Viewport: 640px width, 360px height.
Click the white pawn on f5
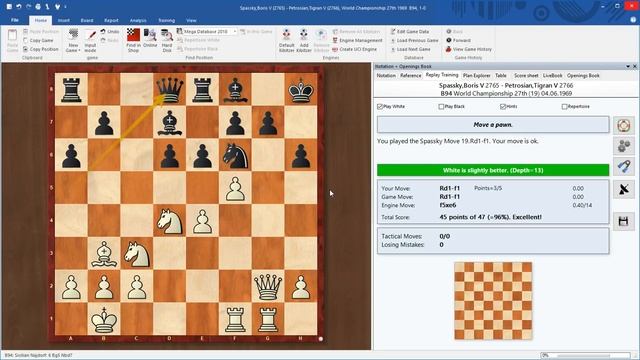[235, 188]
